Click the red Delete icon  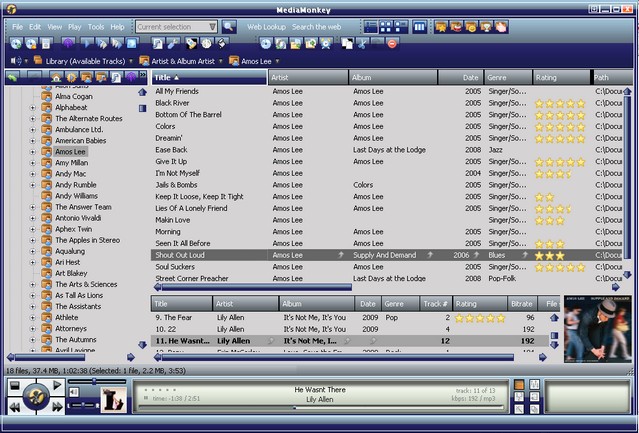coord(392,43)
